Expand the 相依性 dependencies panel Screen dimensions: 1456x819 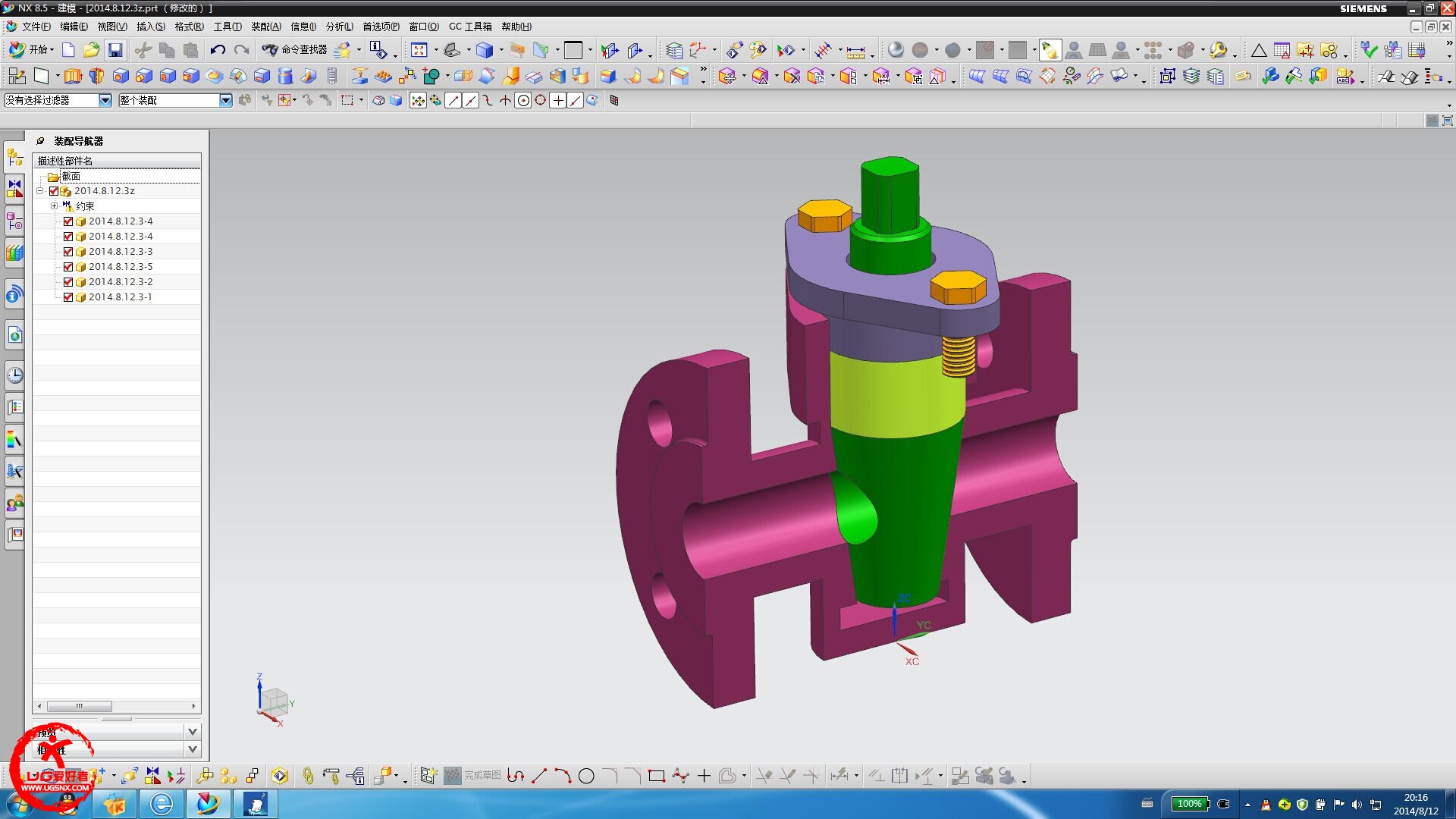tap(193, 749)
